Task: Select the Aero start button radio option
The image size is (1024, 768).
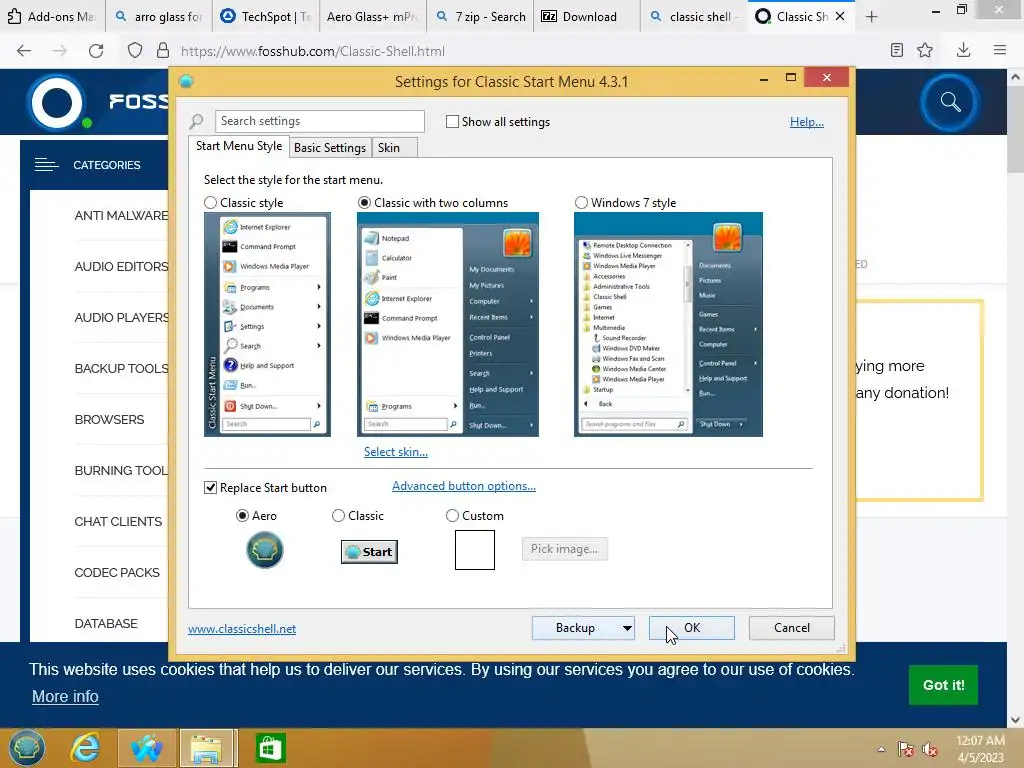Action: click(242, 516)
